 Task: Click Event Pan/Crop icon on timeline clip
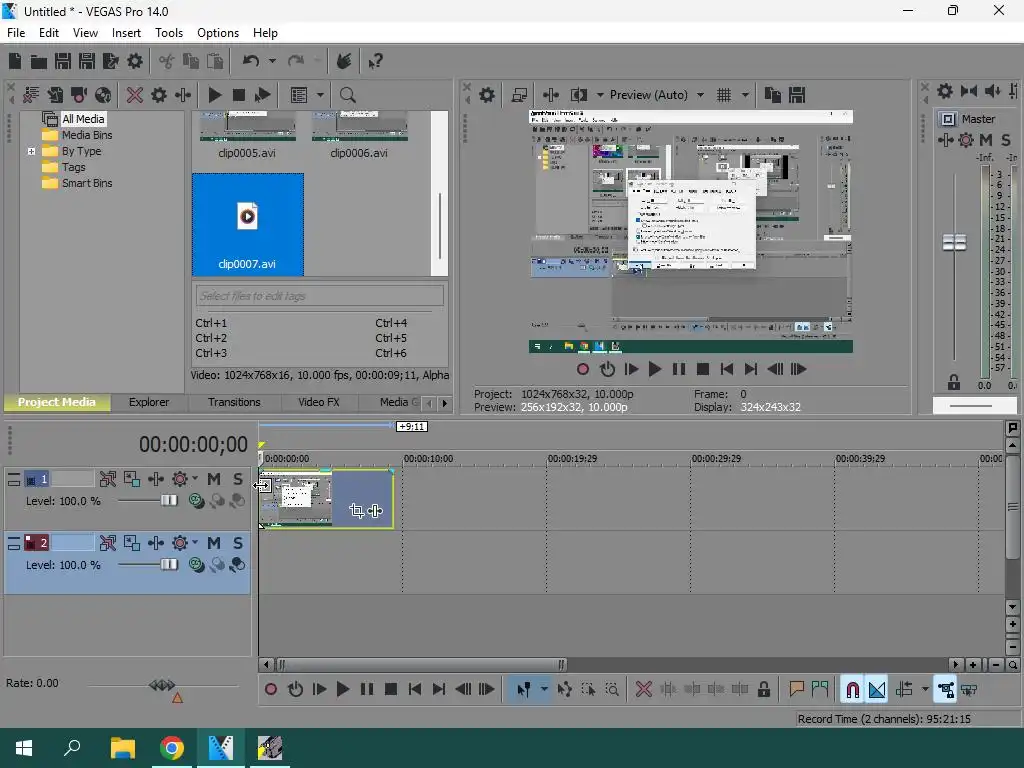pyautogui.click(x=357, y=511)
